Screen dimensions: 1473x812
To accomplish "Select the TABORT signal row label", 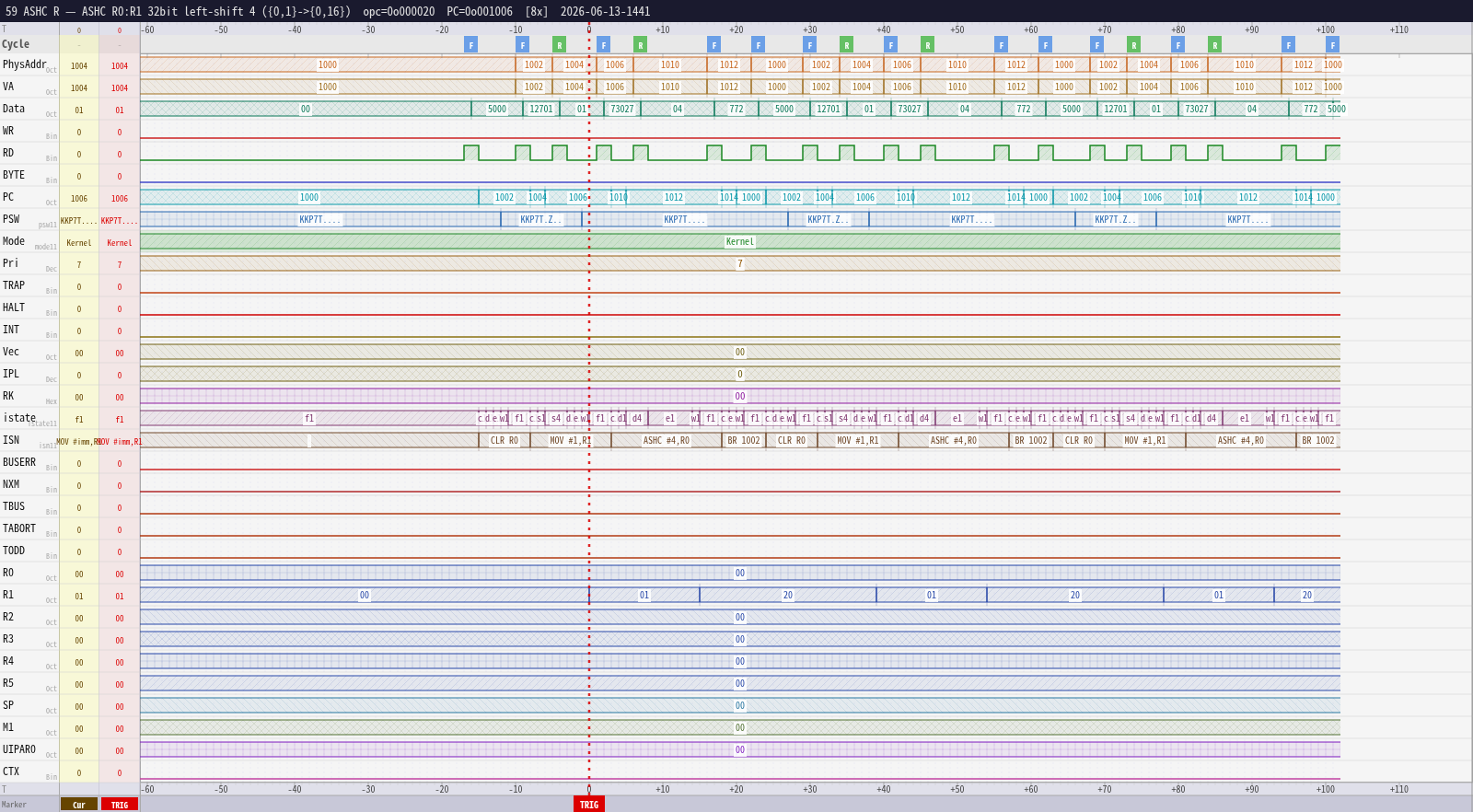I will tap(19, 528).
